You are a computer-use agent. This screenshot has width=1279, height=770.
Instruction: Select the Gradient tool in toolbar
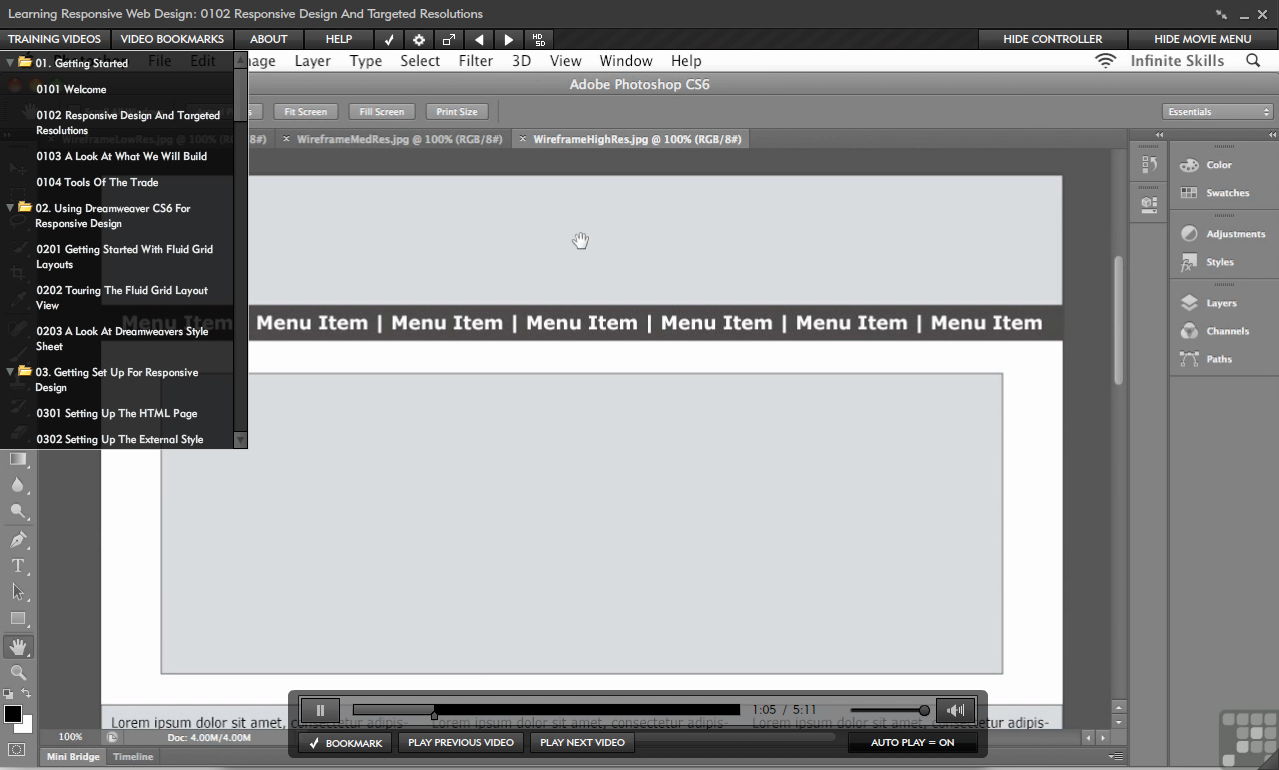pos(18,459)
